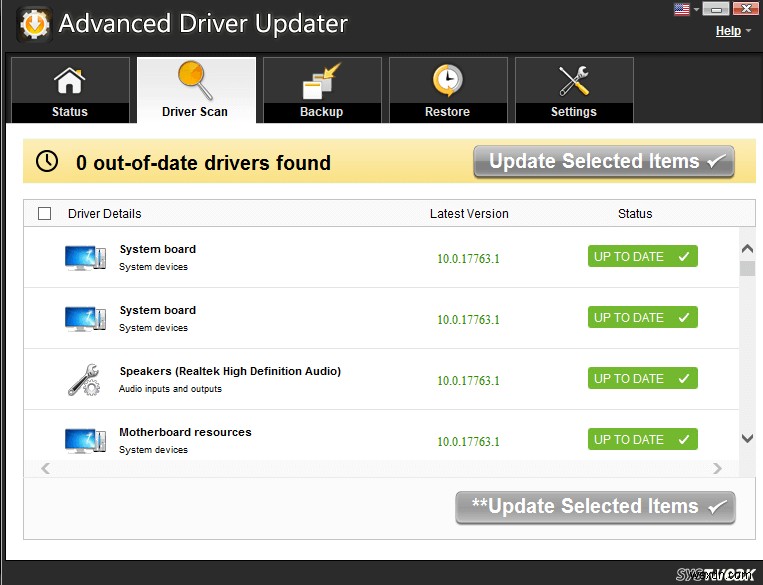Viewport: 763px width, 585px height.
Task: Click the first System board computer icon
Action: pos(85,258)
